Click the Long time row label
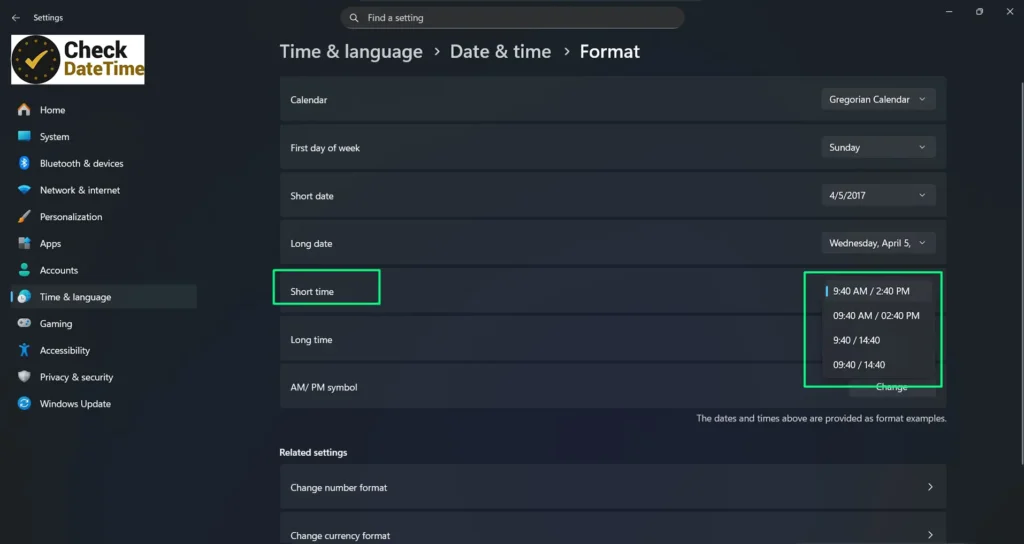The height and width of the screenshot is (544, 1024). coord(312,340)
